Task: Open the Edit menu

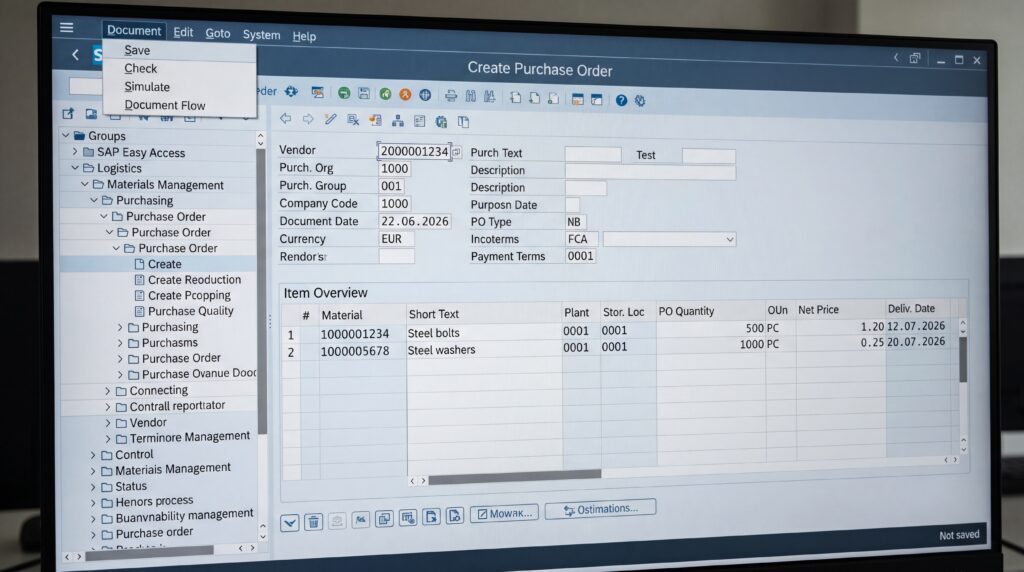Action: tap(183, 32)
